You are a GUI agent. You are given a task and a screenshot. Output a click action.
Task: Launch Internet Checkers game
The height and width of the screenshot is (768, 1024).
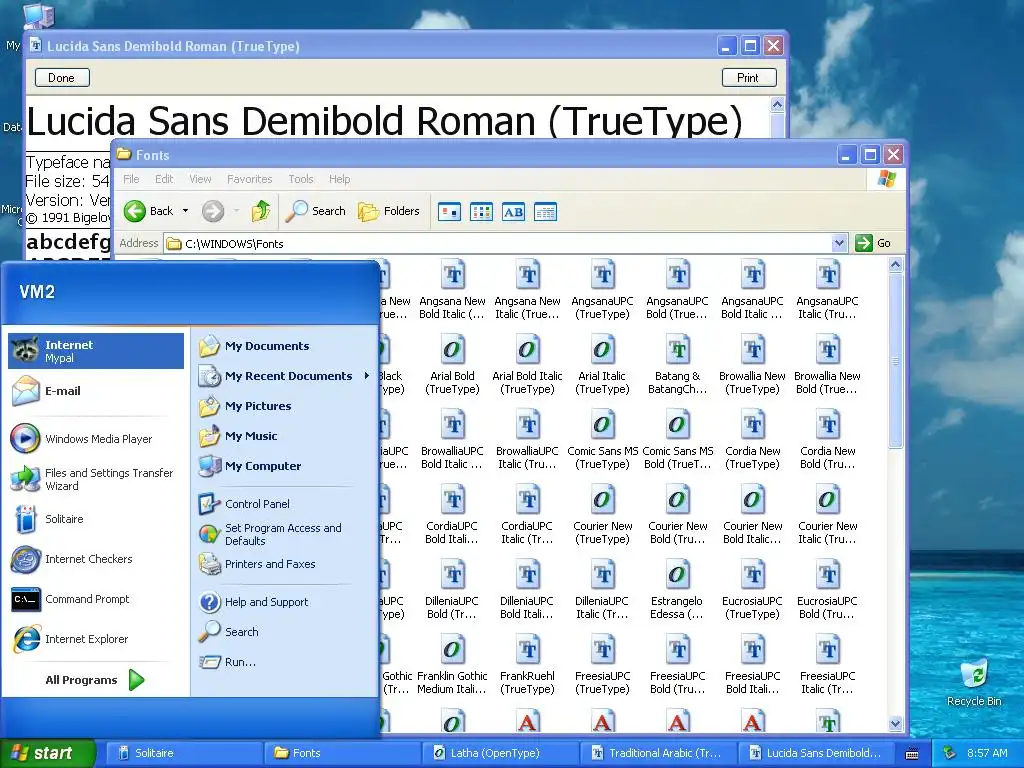click(96, 559)
